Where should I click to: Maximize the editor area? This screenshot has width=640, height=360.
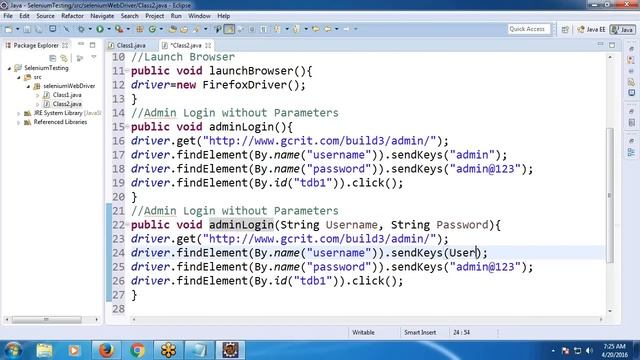(x=612, y=45)
